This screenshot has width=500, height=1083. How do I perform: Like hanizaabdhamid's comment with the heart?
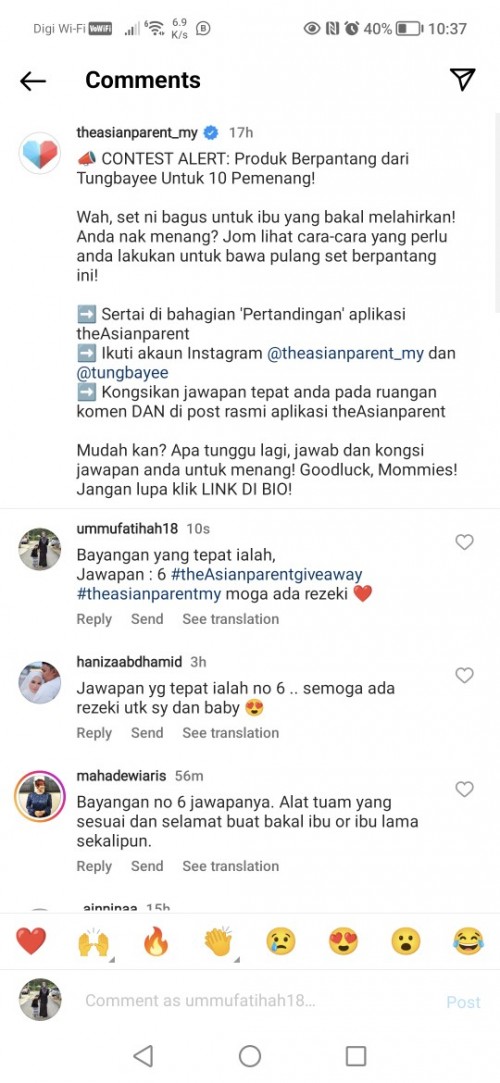pos(465,675)
